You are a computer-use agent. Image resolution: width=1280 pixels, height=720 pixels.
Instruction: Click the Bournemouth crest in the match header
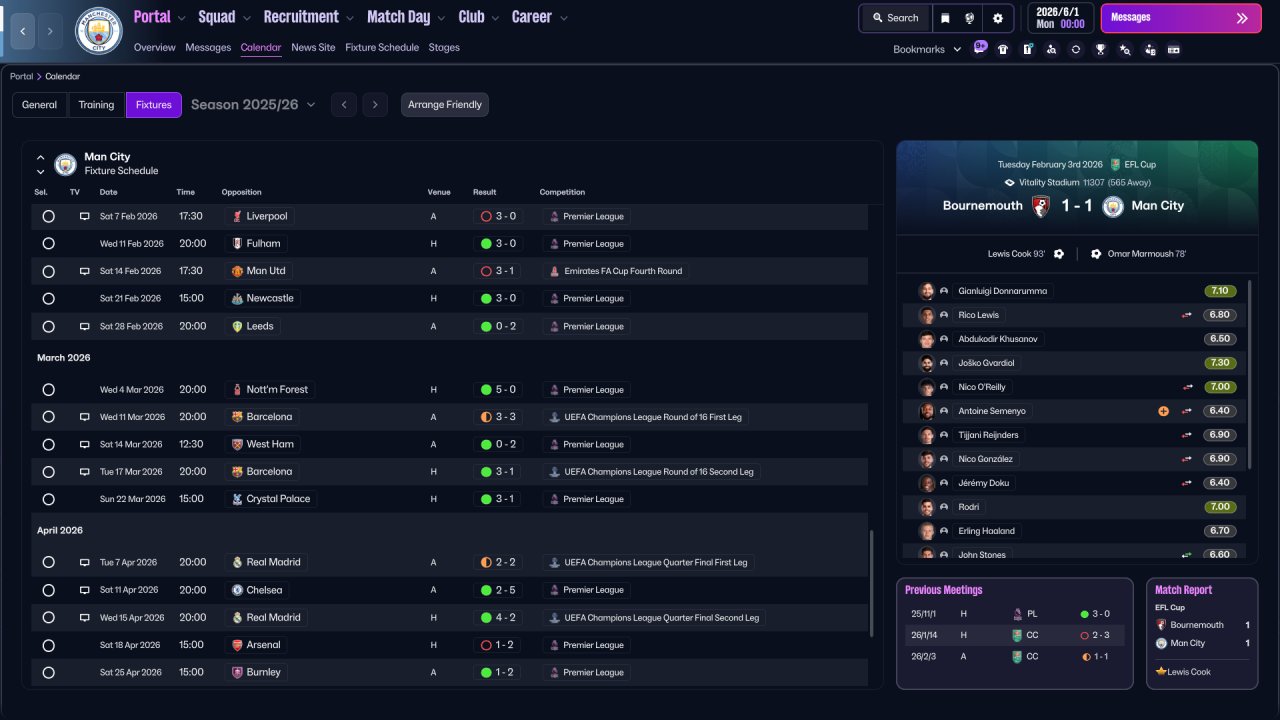coord(1041,206)
